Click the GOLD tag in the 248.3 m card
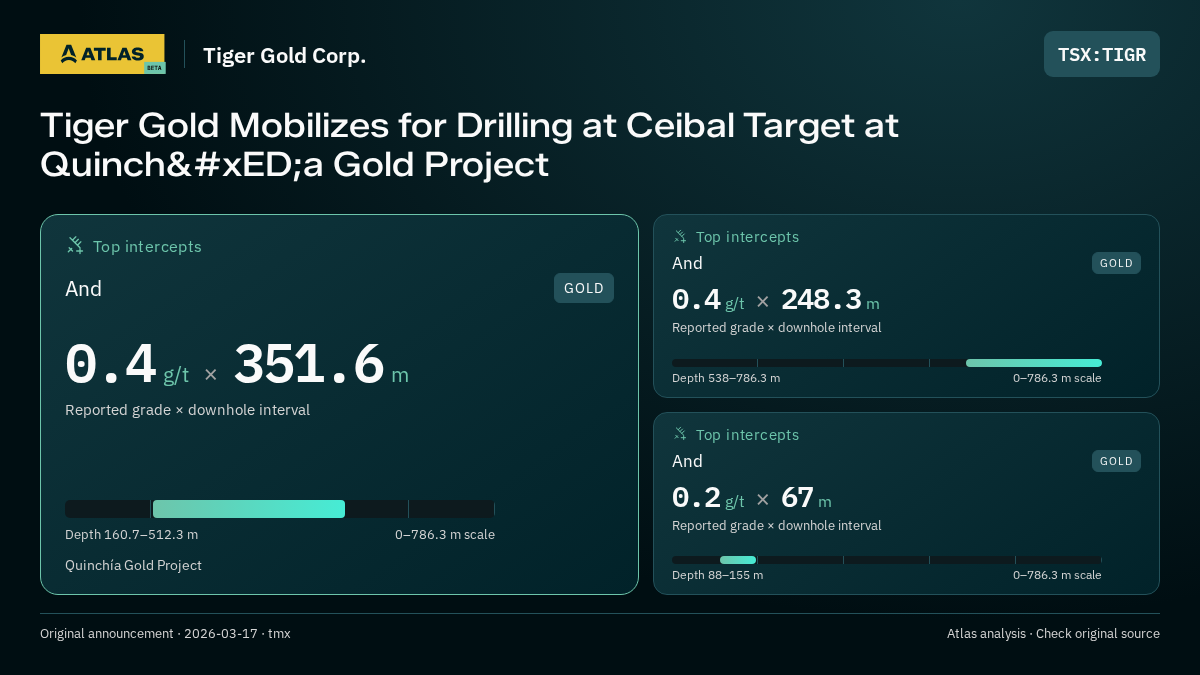1200x675 pixels. tap(1116, 263)
